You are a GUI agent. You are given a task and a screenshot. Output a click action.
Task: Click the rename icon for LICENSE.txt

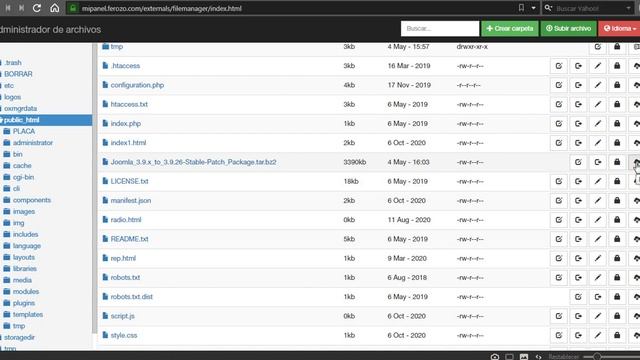tap(559, 181)
